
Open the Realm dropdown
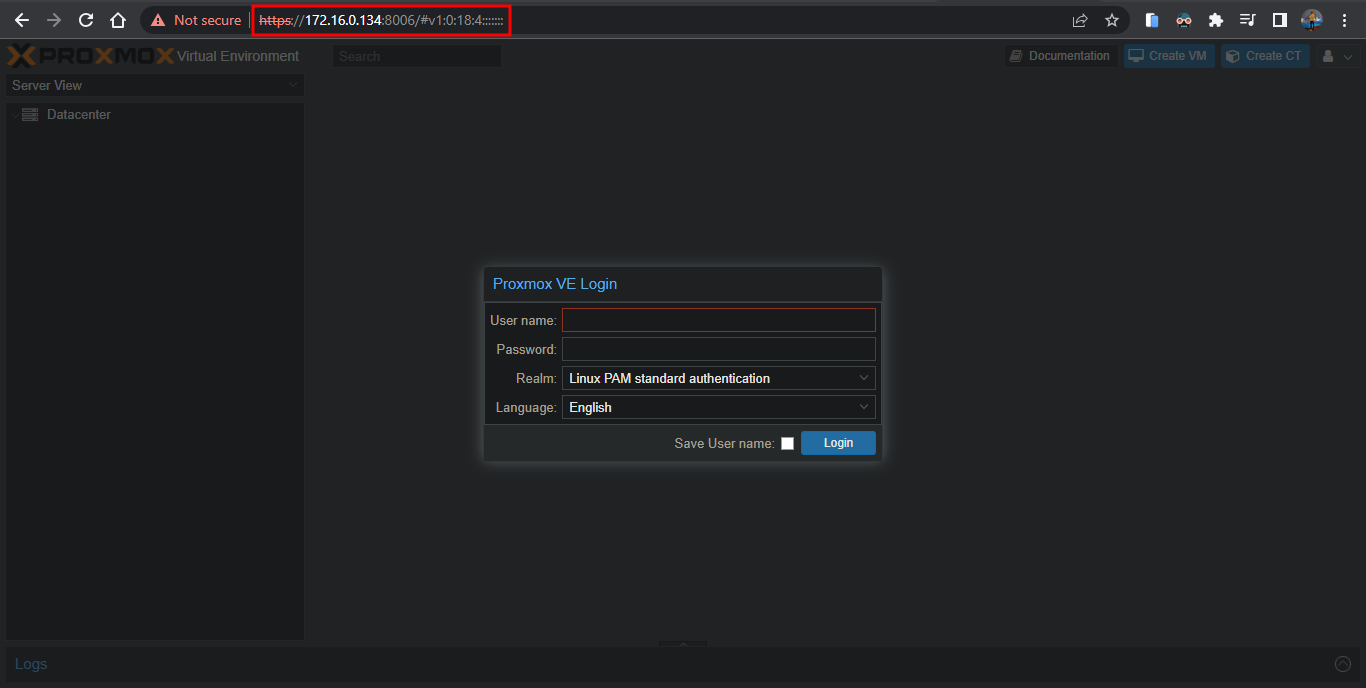(x=718, y=378)
